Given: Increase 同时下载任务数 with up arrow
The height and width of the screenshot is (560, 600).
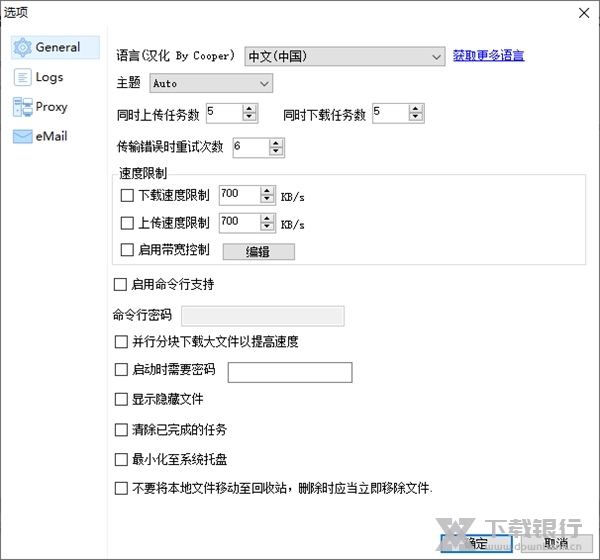Looking at the screenshot, I should click(x=416, y=109).
